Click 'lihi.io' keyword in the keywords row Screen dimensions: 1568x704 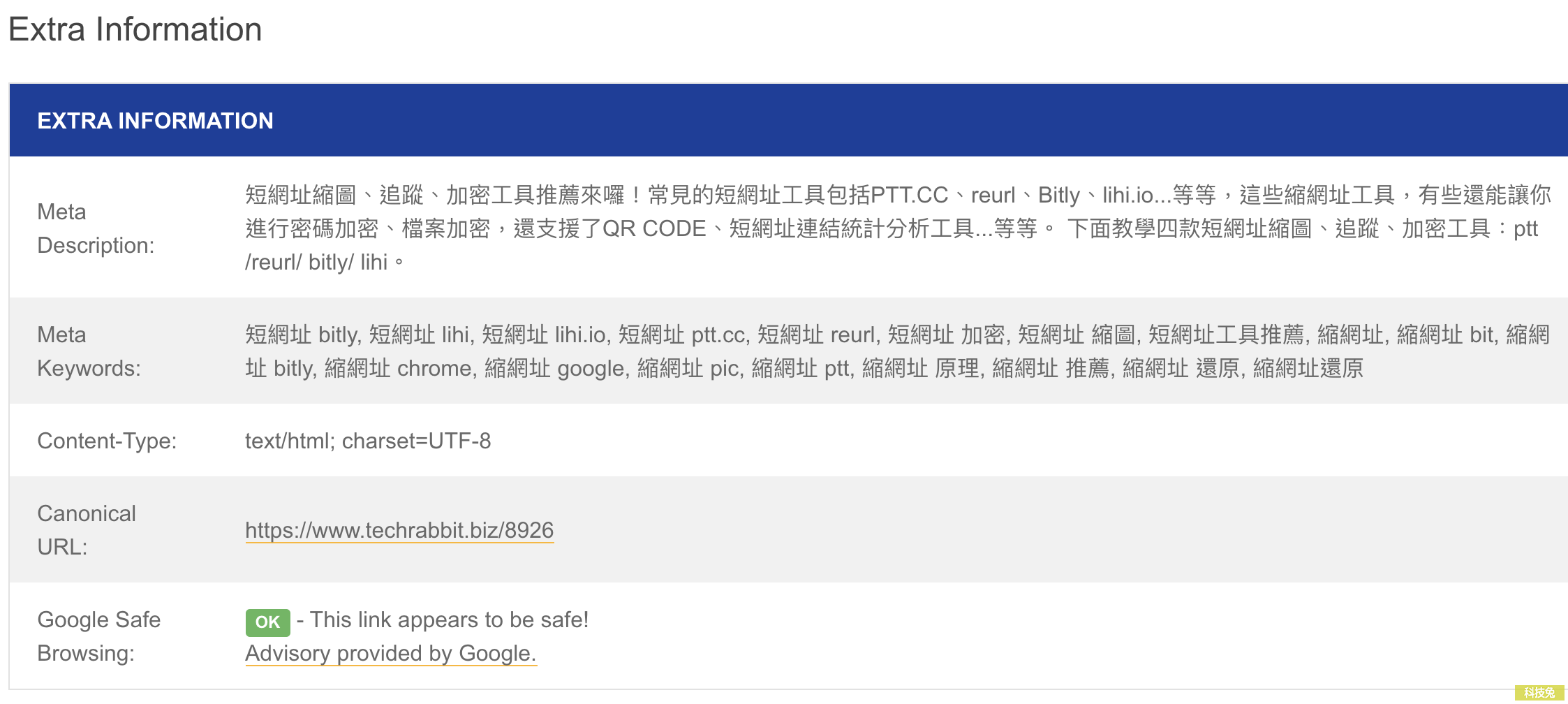click(x=580, y=335)
